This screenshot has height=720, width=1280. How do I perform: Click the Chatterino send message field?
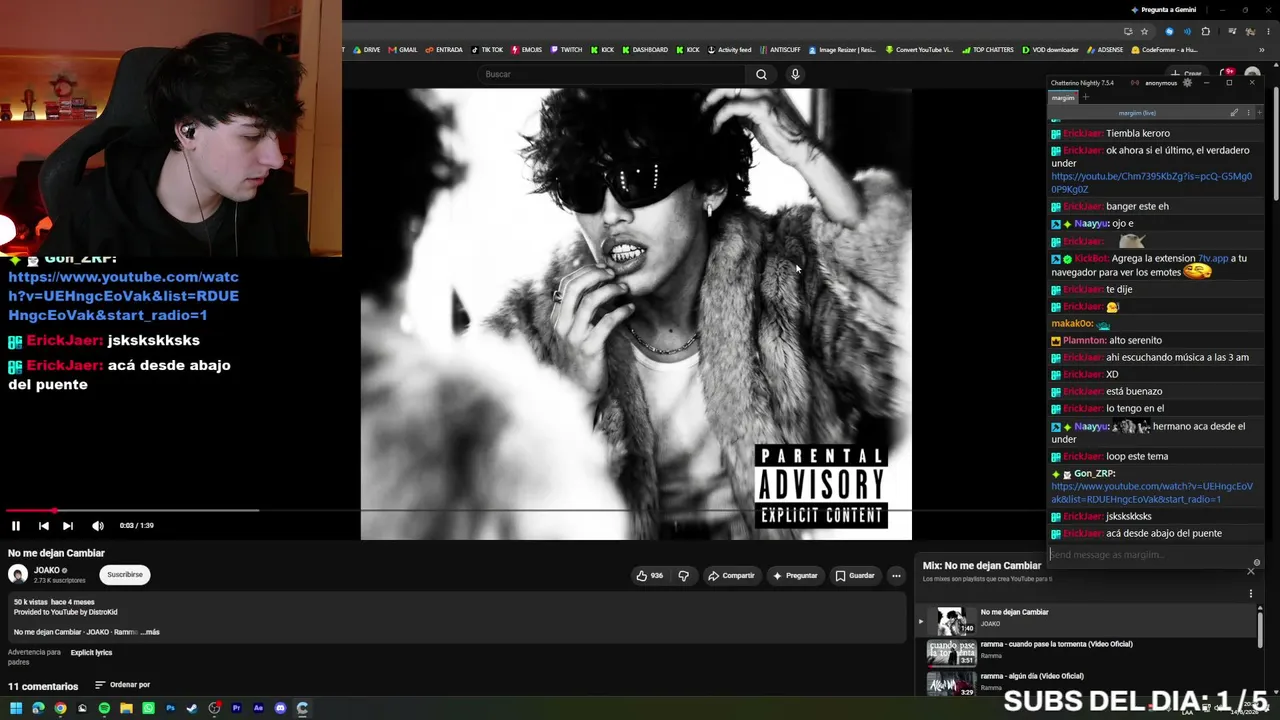1148,555
